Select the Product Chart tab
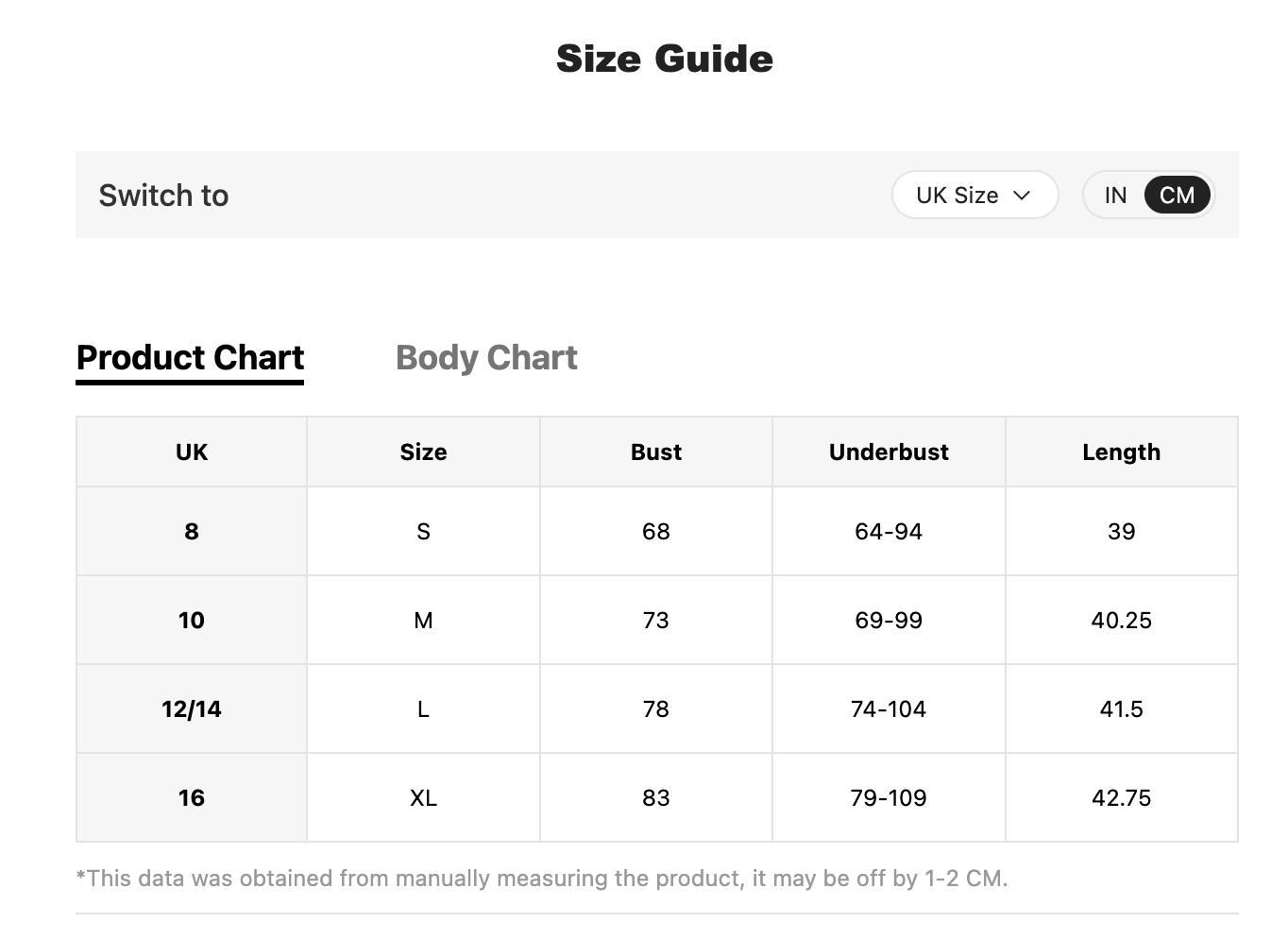The width and height of the screenshot is (1288, 939). [190, 360]
